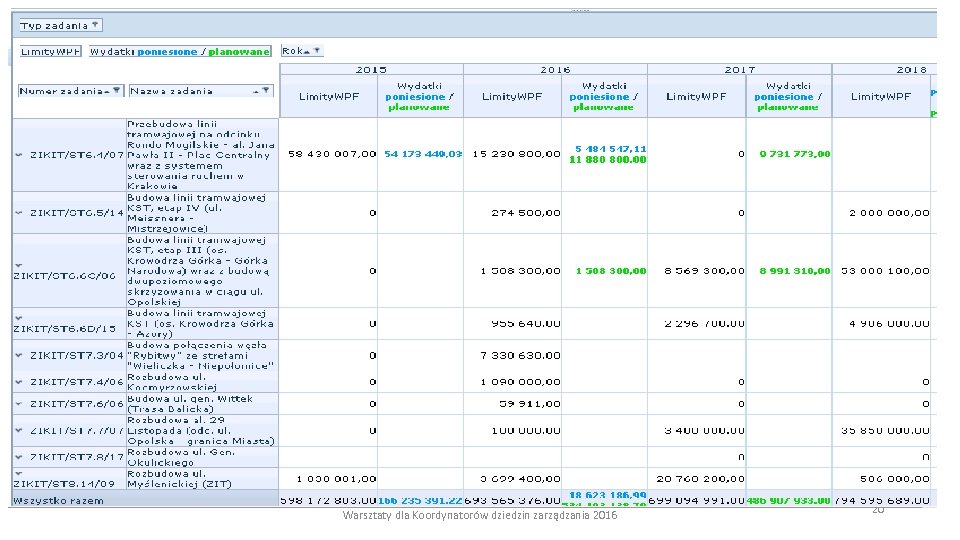Select green value 1 508 300,00
Screen dimensions: 960x540
coord(611,271)
